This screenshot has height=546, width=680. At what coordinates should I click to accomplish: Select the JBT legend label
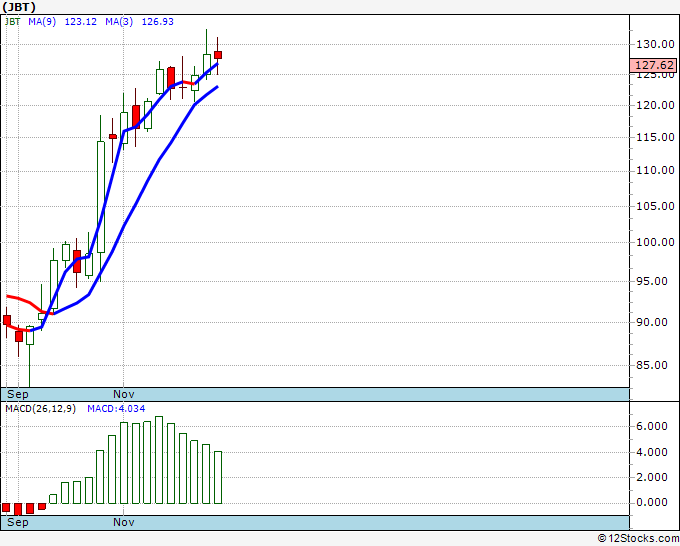click(x=12, y=22)
